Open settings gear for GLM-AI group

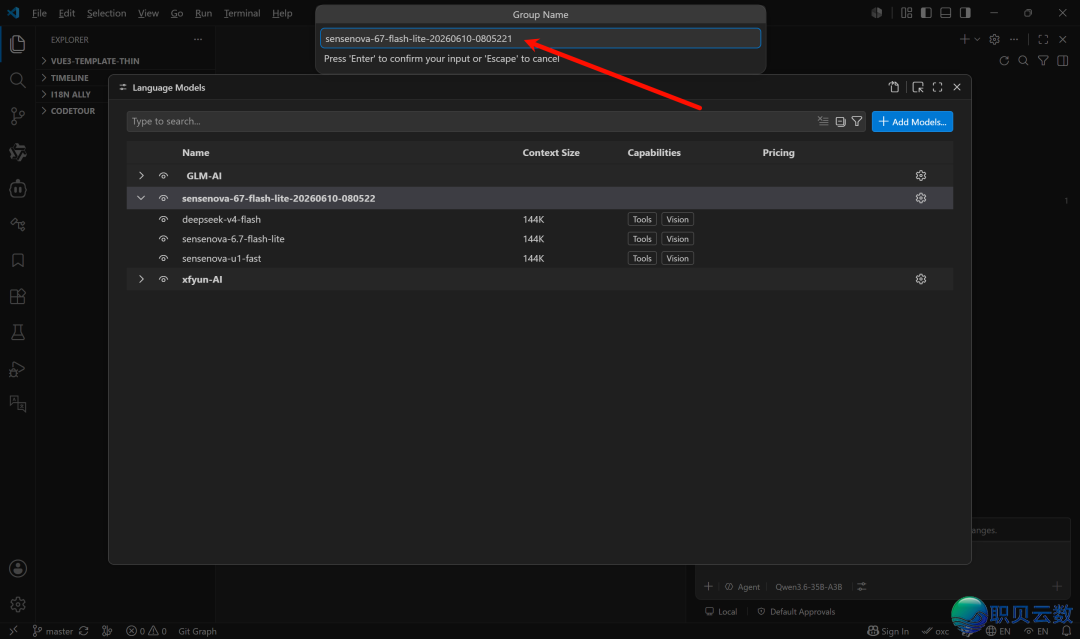click(x=921, y=176)
